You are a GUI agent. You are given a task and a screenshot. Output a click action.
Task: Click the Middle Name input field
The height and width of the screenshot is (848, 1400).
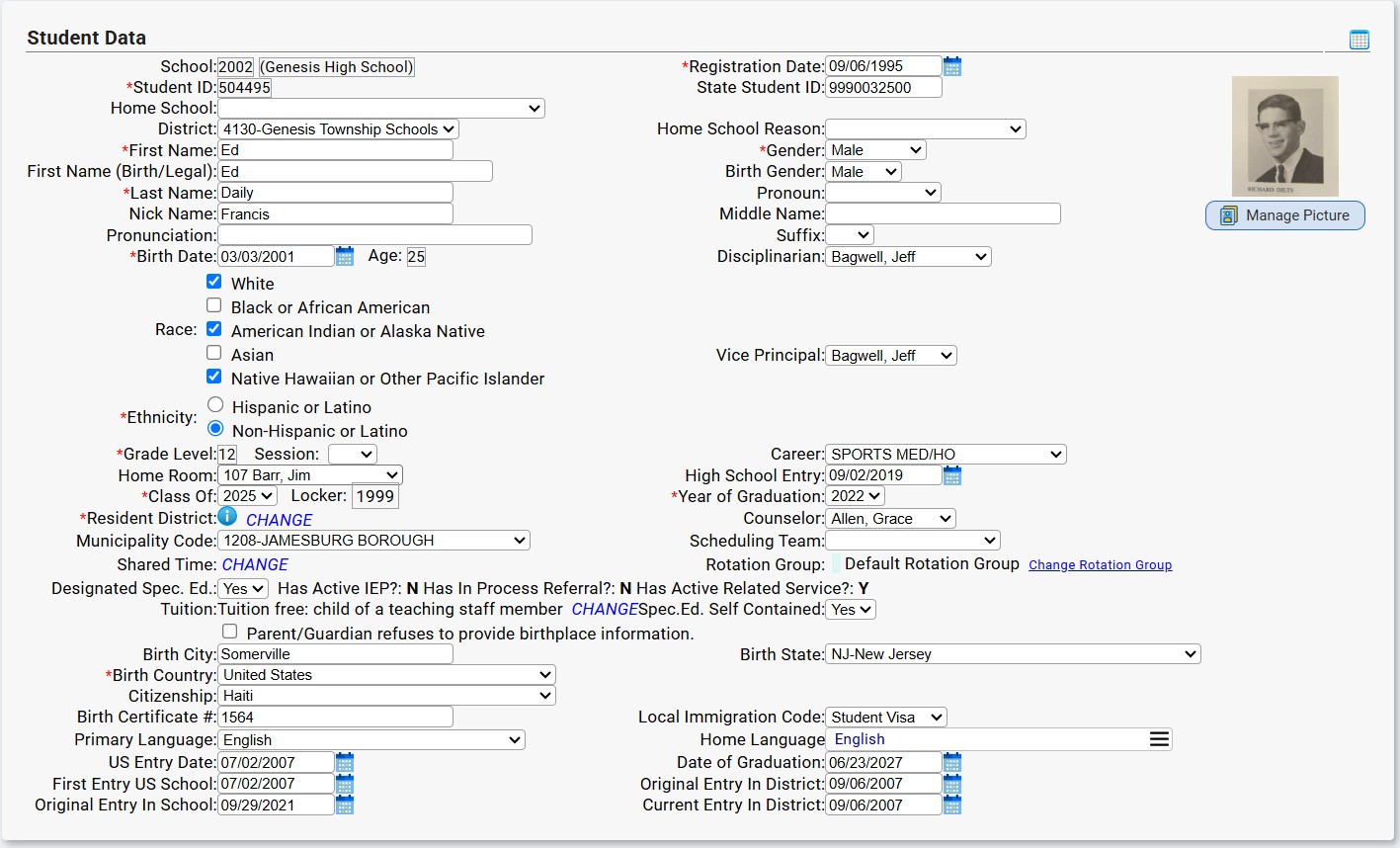943,214
